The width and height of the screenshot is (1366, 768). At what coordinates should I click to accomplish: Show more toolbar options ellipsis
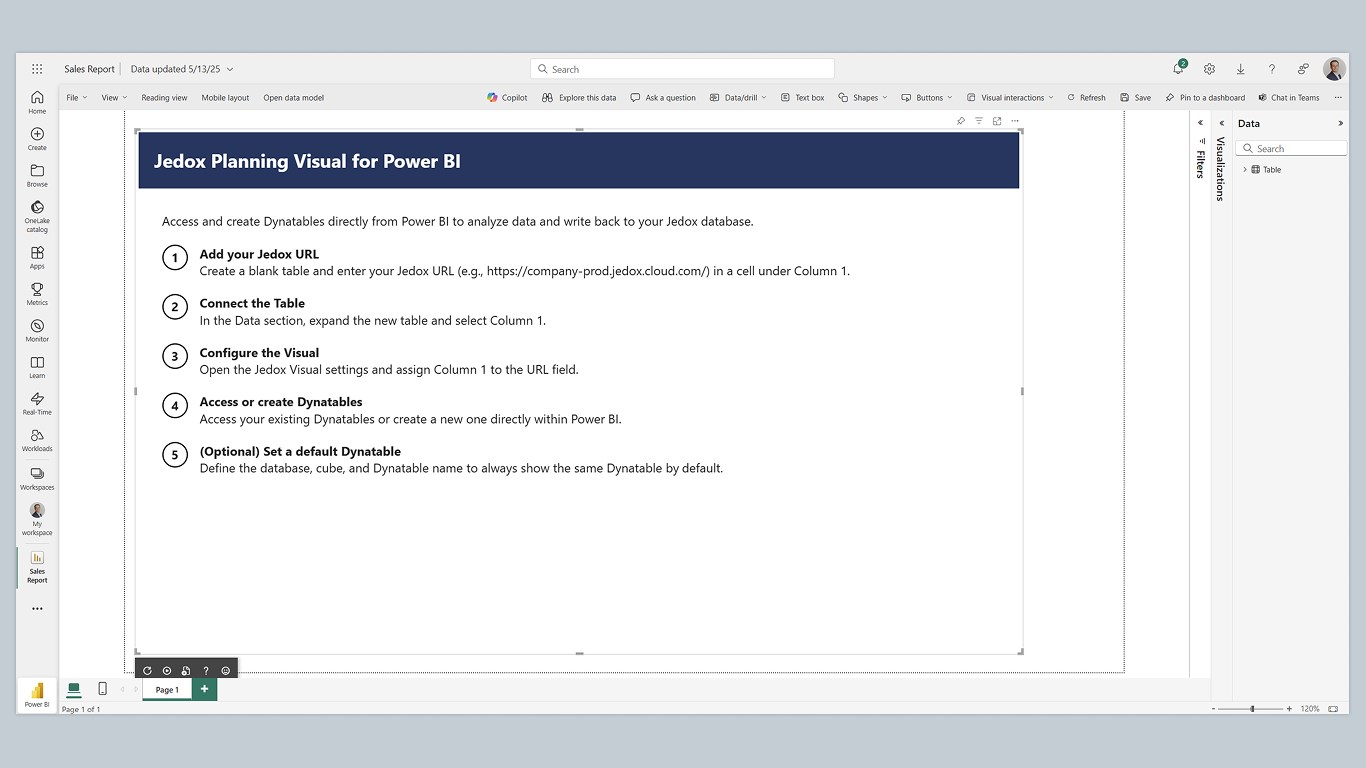(x=1338, y=98)
